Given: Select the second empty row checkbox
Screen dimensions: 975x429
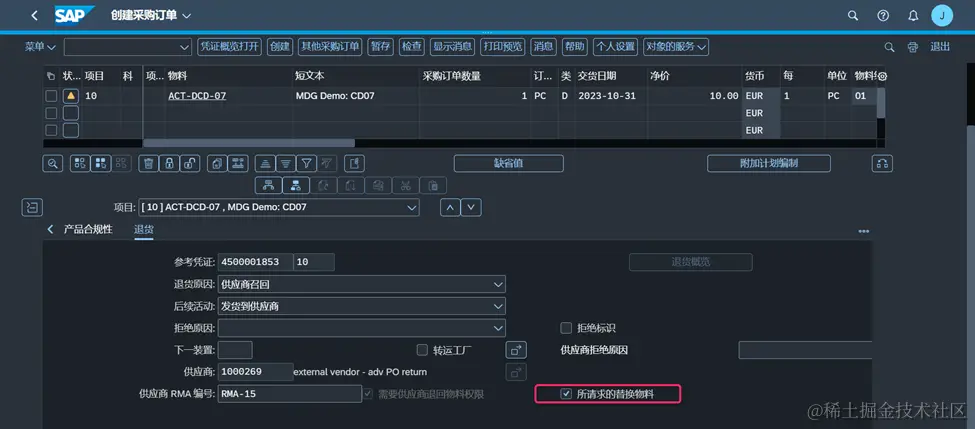Looking at the screenshot, I should coord(52,113).
